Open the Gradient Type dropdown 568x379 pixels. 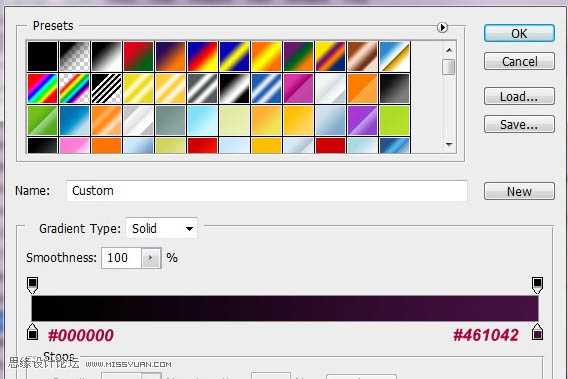tap(162, 228)
